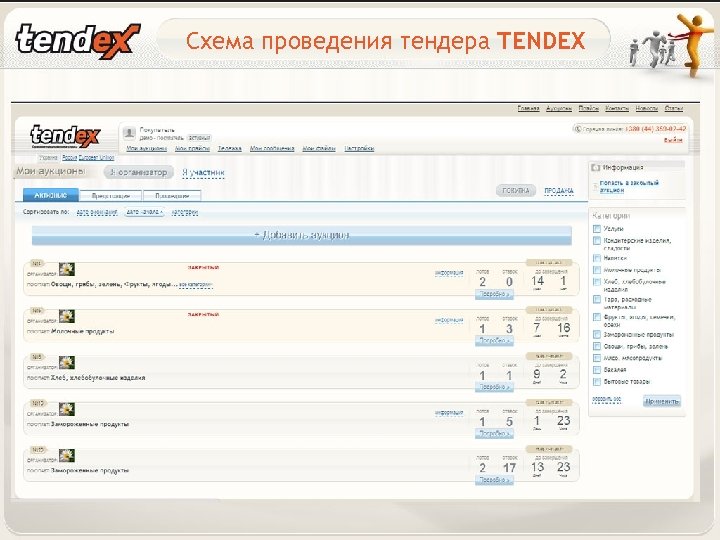The height and width of the screenshot is (540, 720).
Task: Select the Я организатор view
Action: [x=139, y=172]
